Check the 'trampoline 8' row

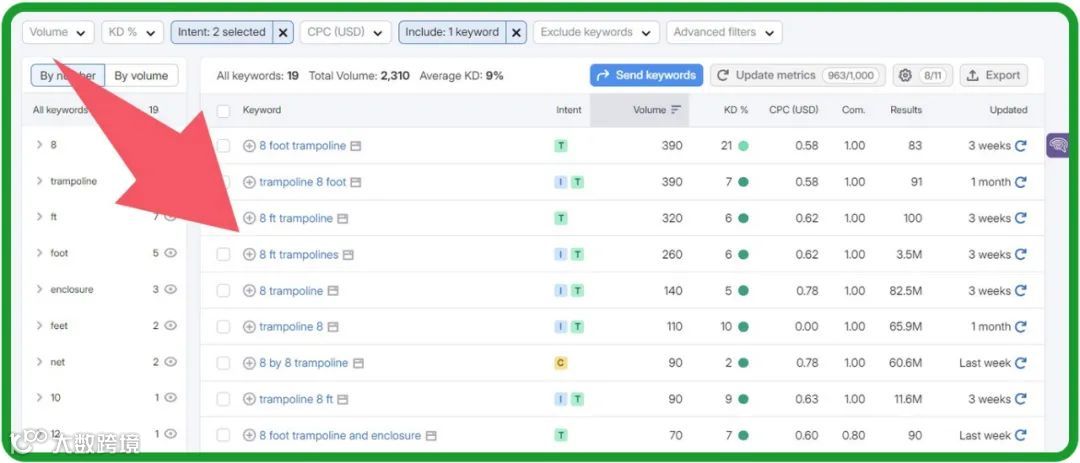point(223,327)
